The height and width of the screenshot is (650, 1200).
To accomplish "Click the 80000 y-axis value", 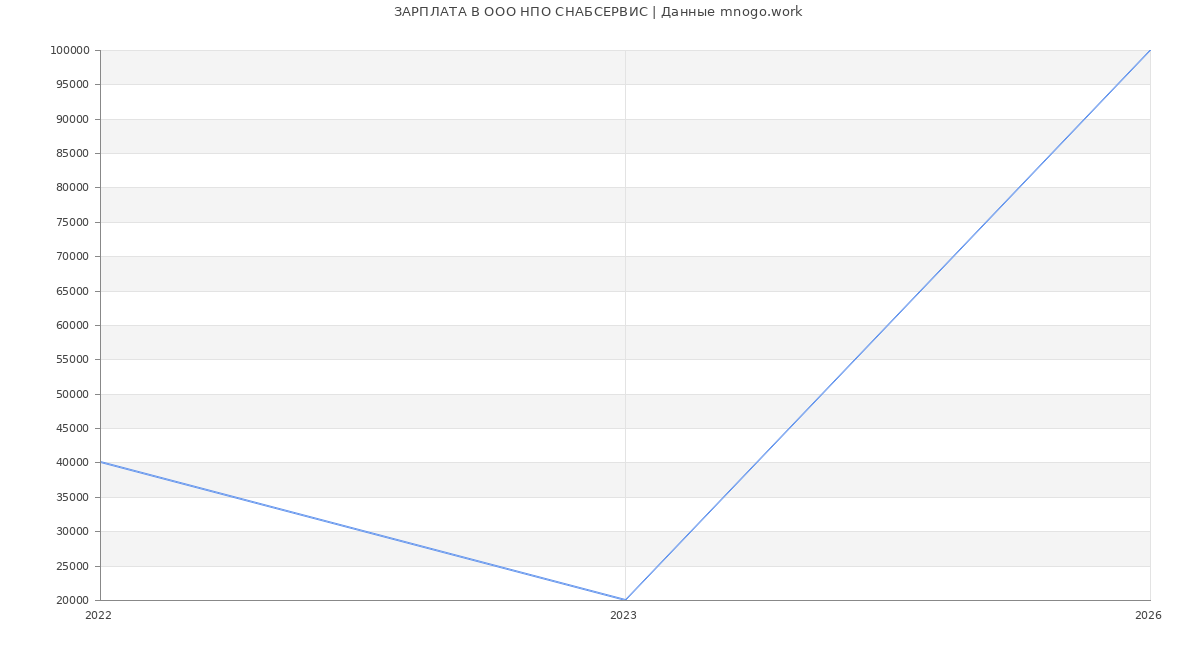I will pyautogui.click(x=72, y=187).
